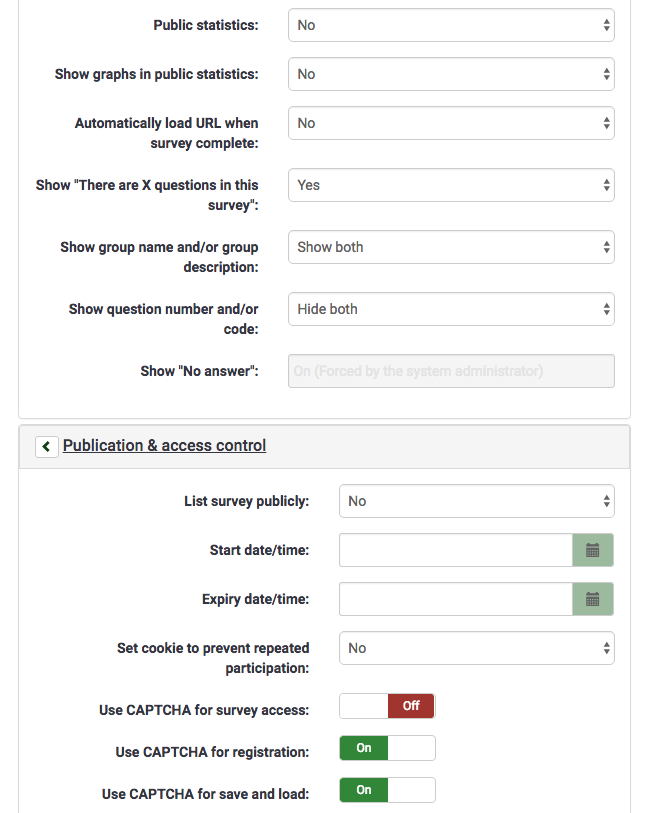Open the List survey publicly dropdown
Screen dimensions: 651x813
[x=476, y=501]
